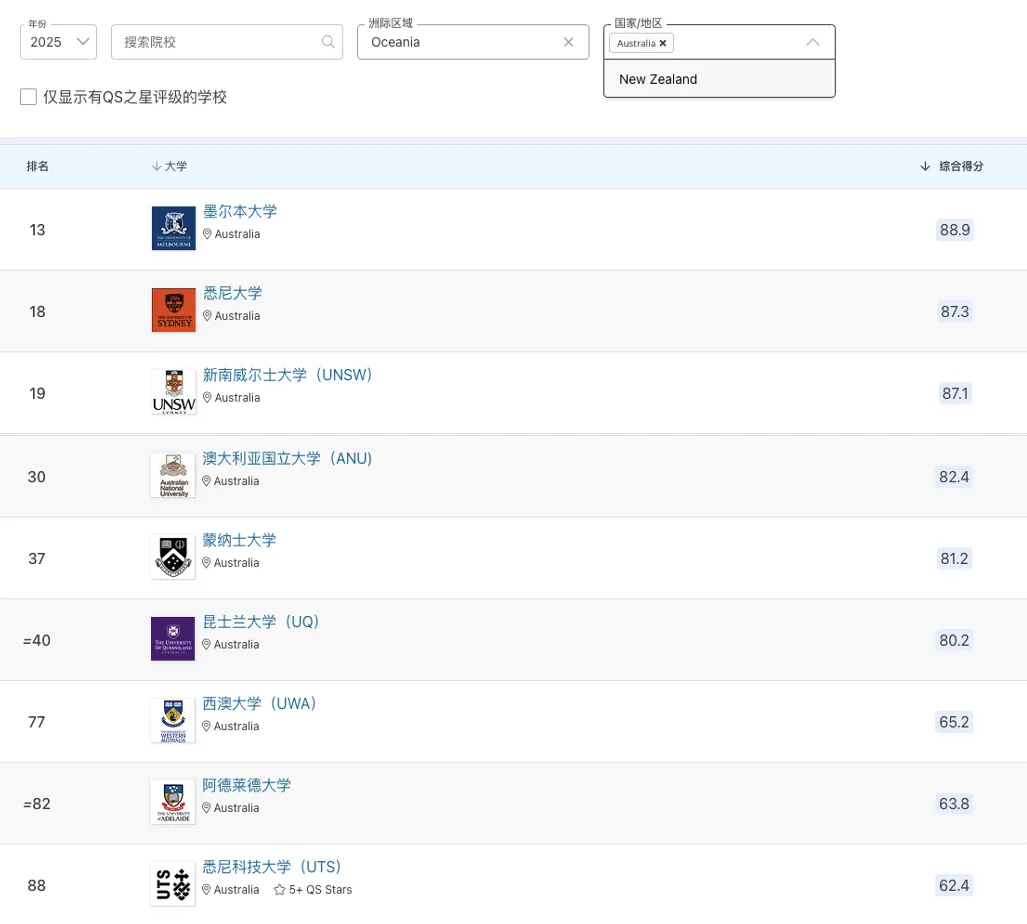Viewport: 1027px width, 924px height.
Task: Open 悉尼大学 link
Action: click(233, 293)
